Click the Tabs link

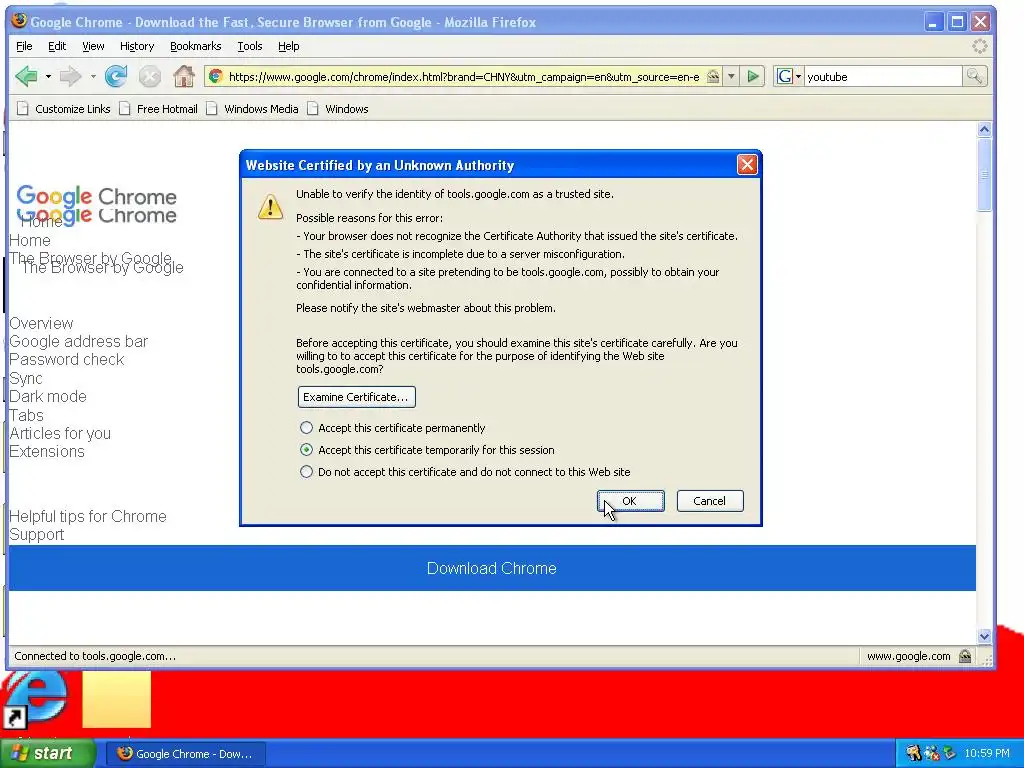(x=26, y=415)
